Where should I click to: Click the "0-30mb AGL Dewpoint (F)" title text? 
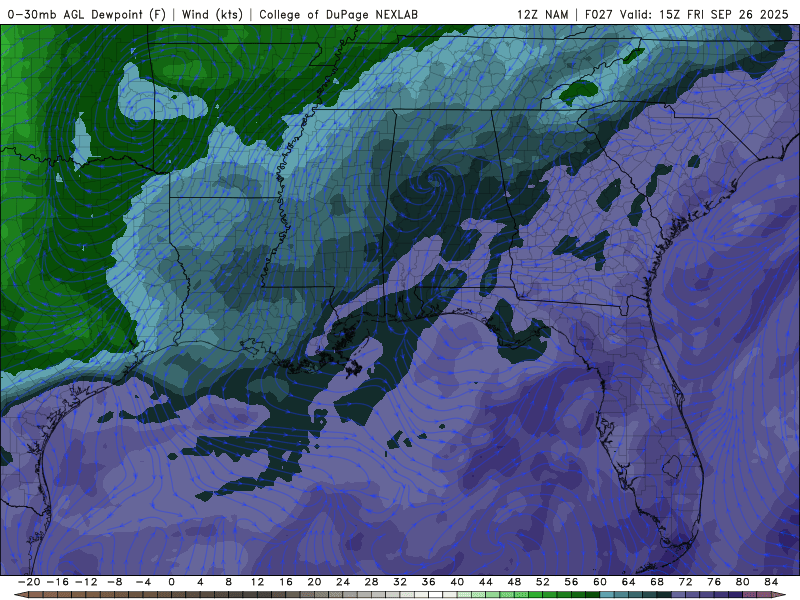[86, 14]
